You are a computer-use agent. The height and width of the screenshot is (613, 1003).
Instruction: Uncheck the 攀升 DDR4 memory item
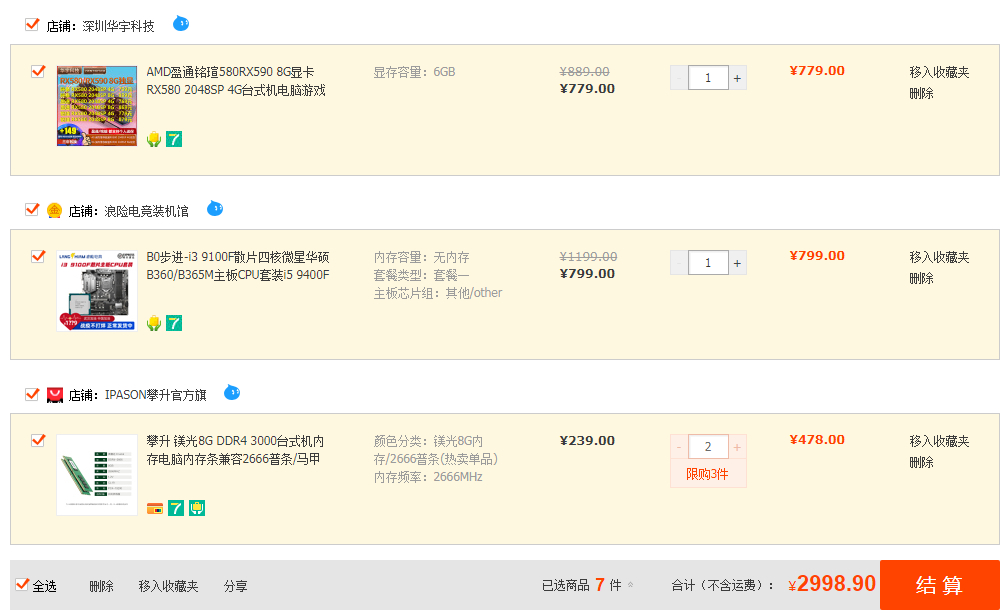point(38,440)
